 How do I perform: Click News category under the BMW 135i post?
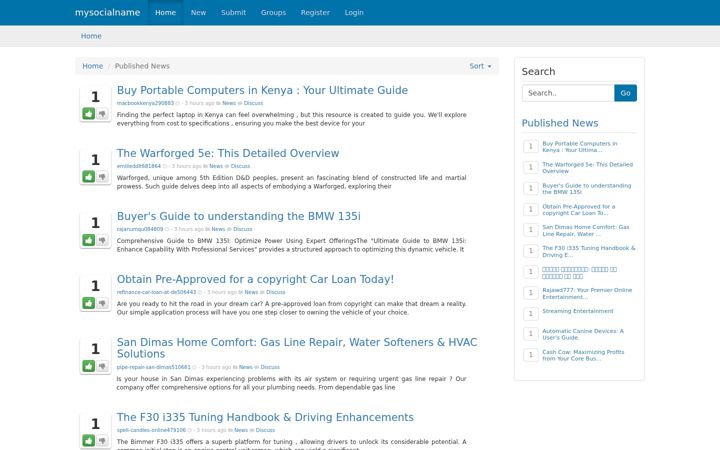pyautogui.click(x=218, y=229)
